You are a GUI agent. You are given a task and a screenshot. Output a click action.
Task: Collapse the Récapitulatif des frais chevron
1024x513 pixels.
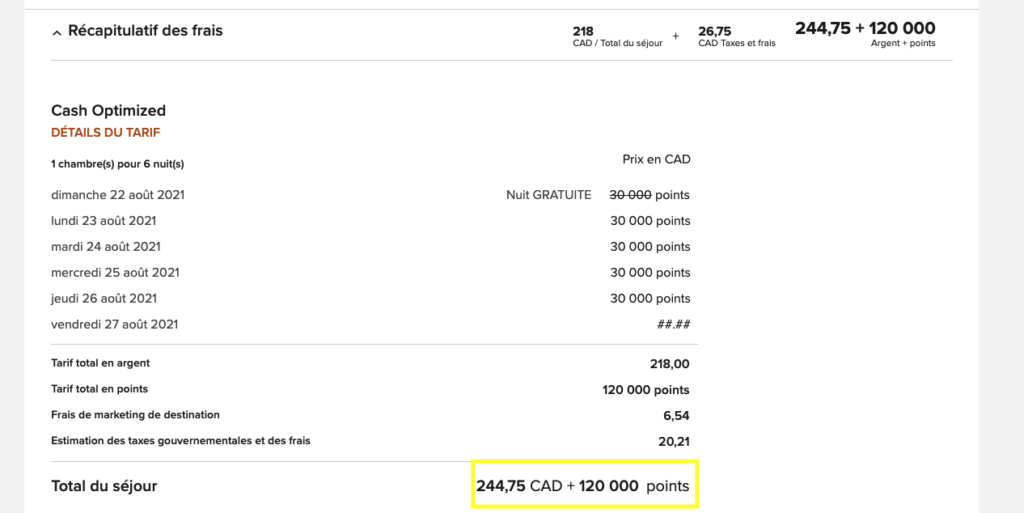(57, 32)
